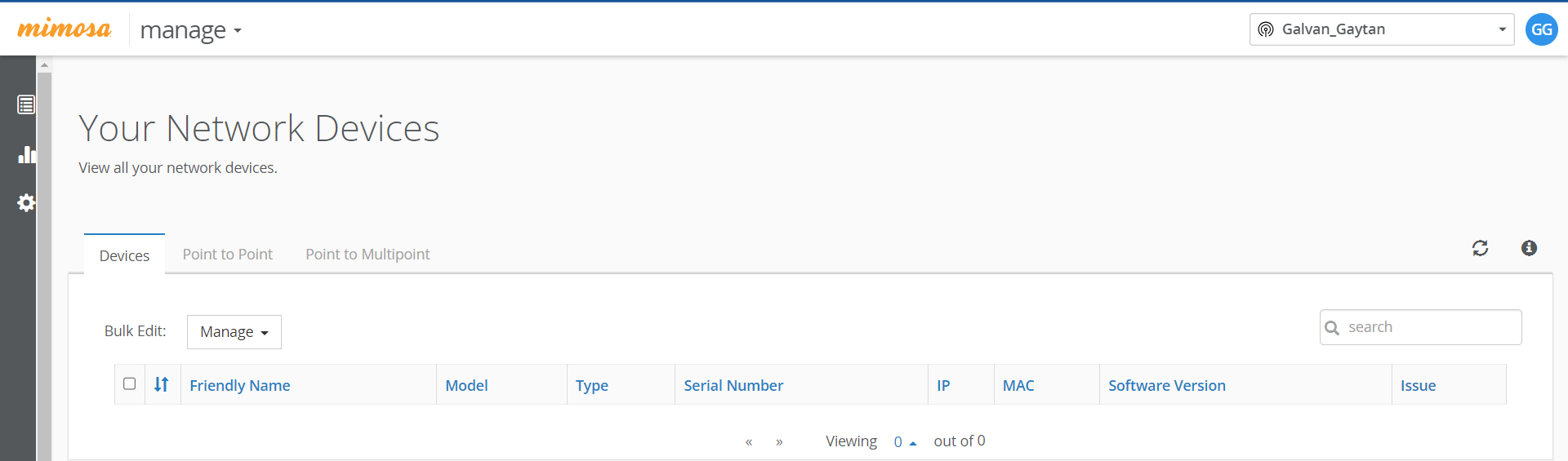1568x461 pixels.
Task: Open the device list sidebar icon
Action: click(x=26, y=104)
